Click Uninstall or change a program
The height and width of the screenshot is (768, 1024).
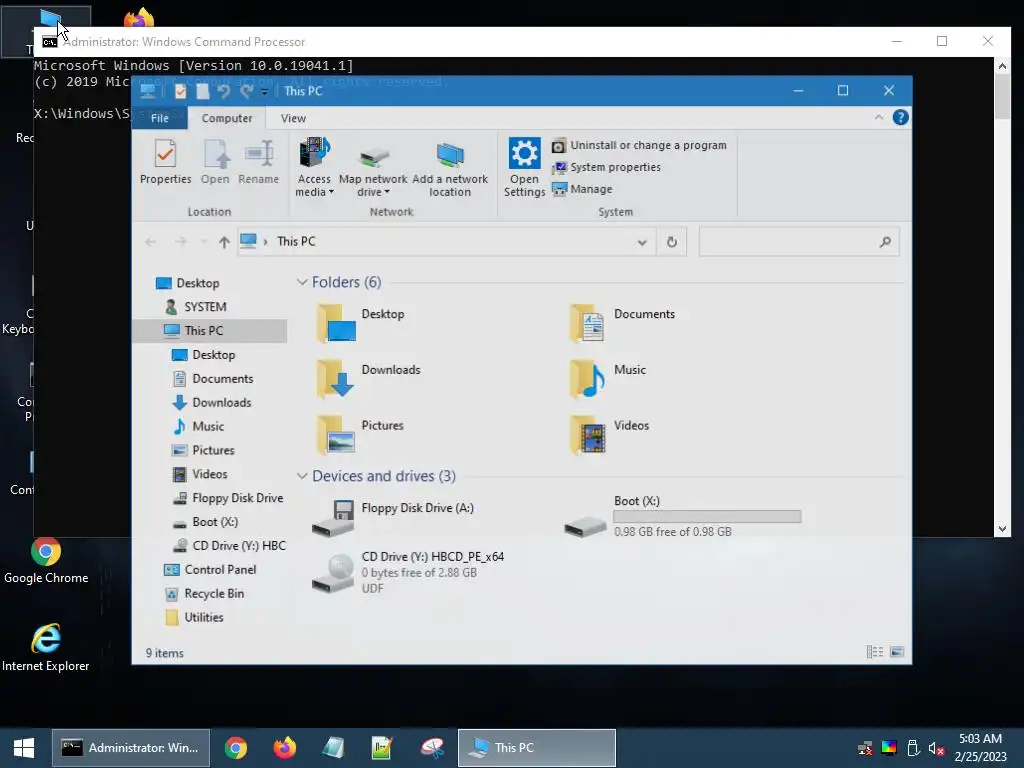click(639, 145)
